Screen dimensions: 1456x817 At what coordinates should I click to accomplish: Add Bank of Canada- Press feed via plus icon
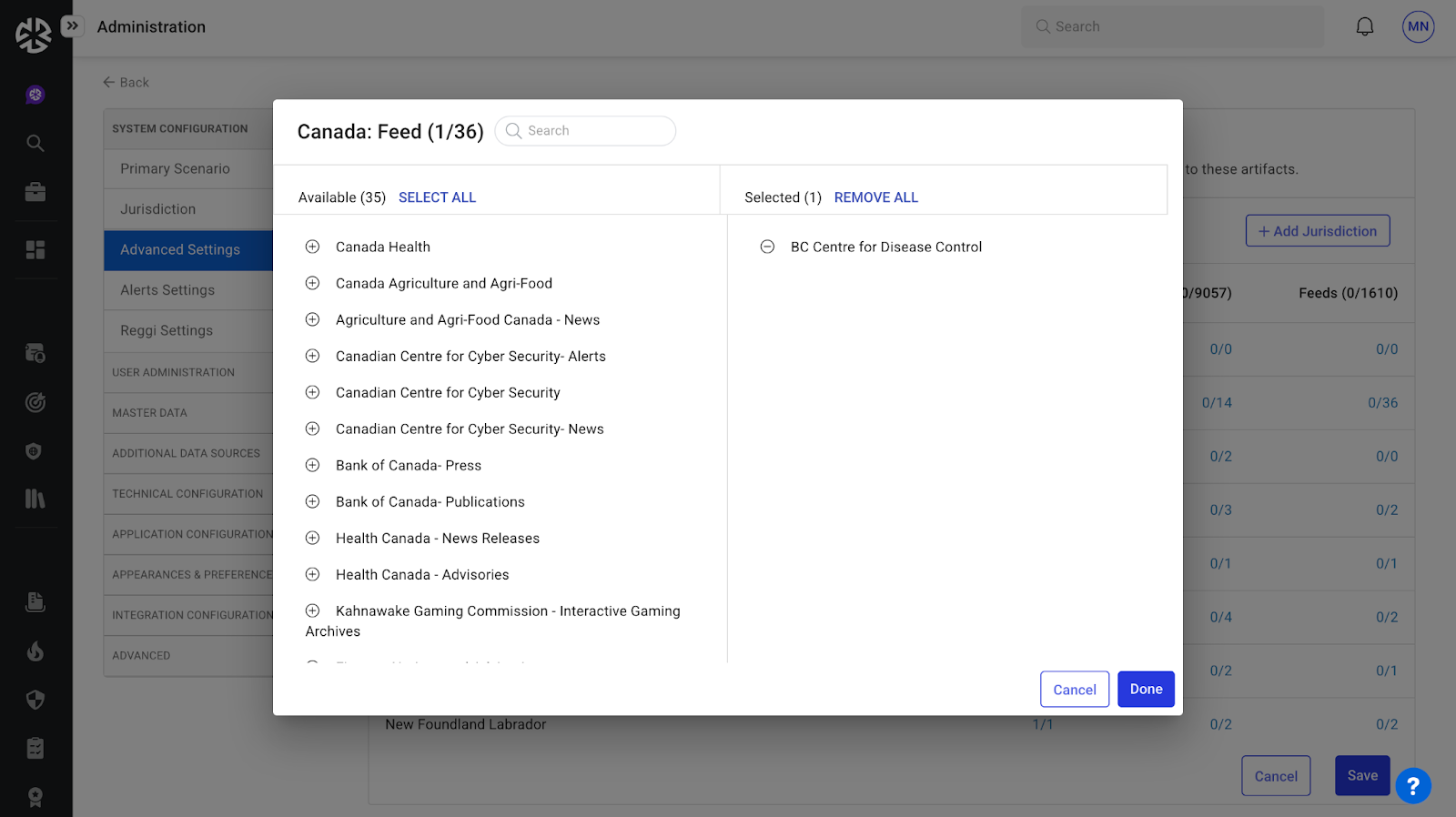tap(312, 465)
